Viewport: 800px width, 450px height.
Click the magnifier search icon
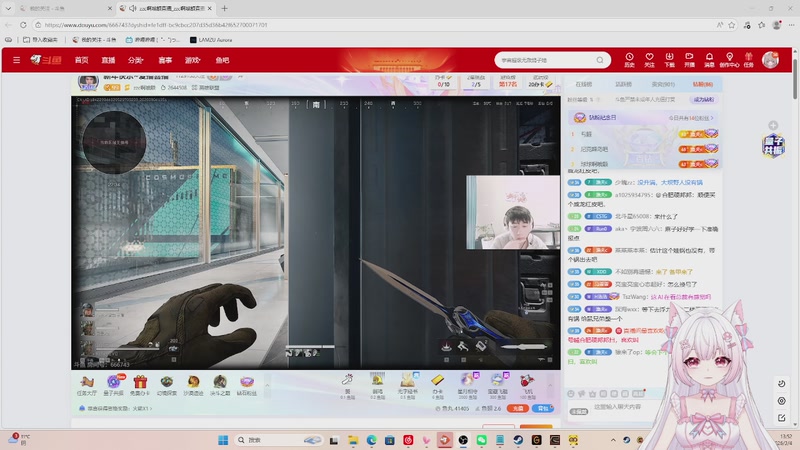600,60
